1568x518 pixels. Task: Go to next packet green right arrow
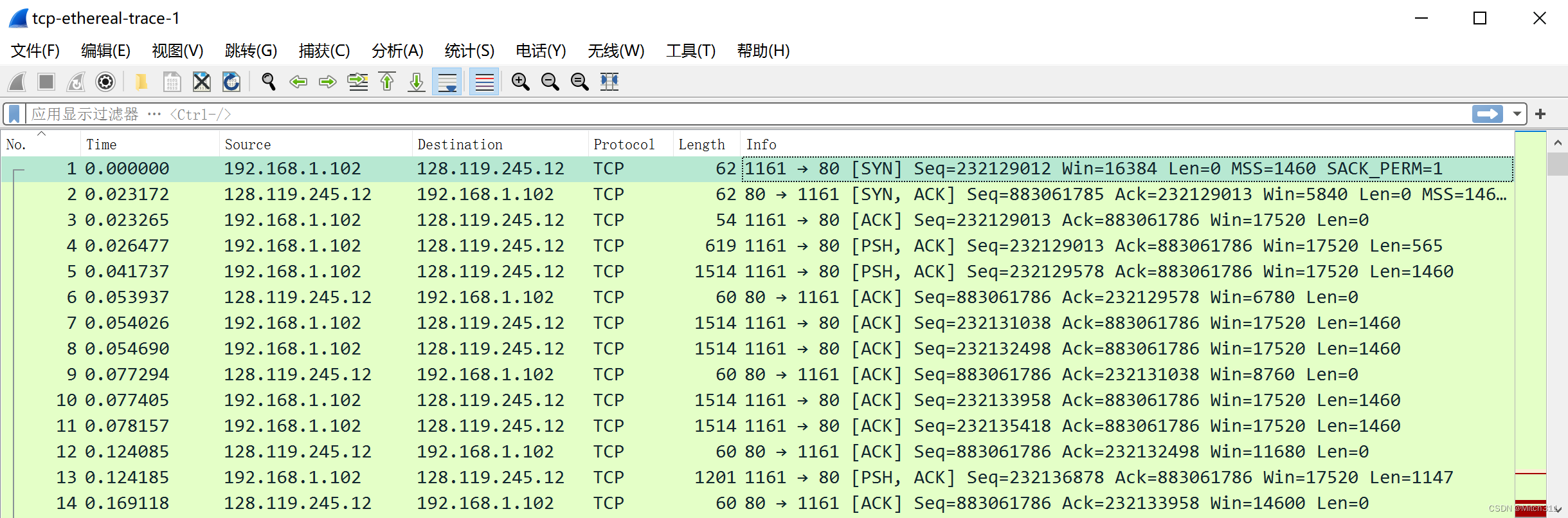coord(328,82)
